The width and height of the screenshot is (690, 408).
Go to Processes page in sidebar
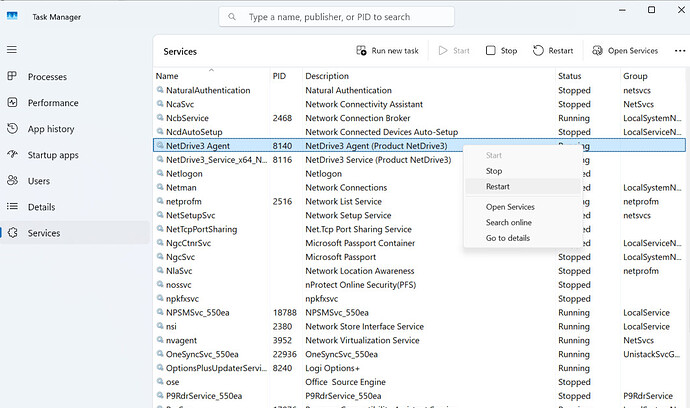pyautogui.click(x=47, y=76)
